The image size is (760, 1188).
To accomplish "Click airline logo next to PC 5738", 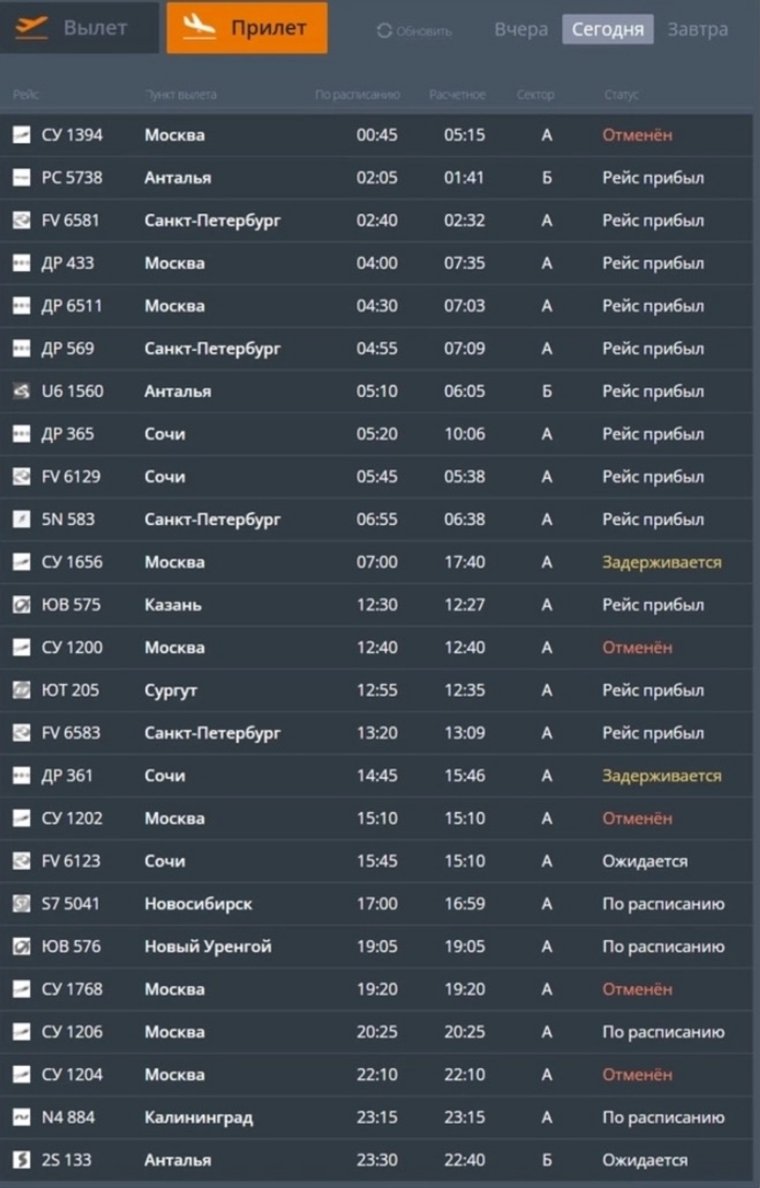I will click(21, 178).
